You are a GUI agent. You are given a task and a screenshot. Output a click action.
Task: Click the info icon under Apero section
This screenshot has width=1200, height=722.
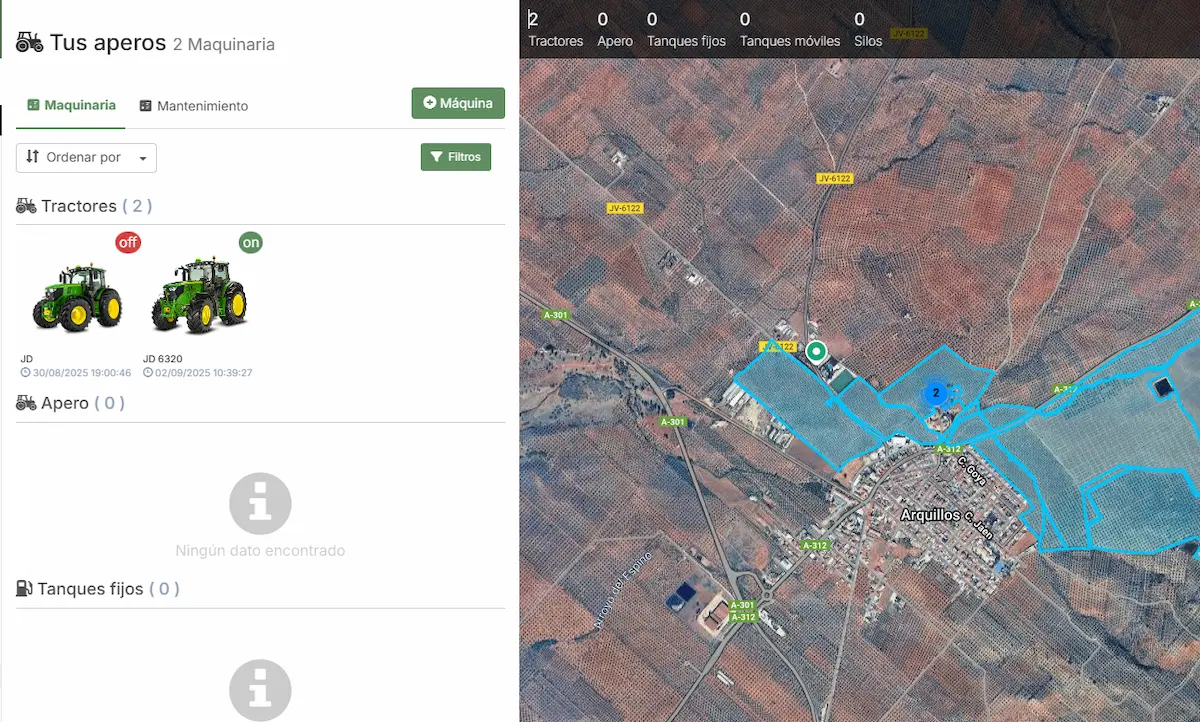pos(260,503)
